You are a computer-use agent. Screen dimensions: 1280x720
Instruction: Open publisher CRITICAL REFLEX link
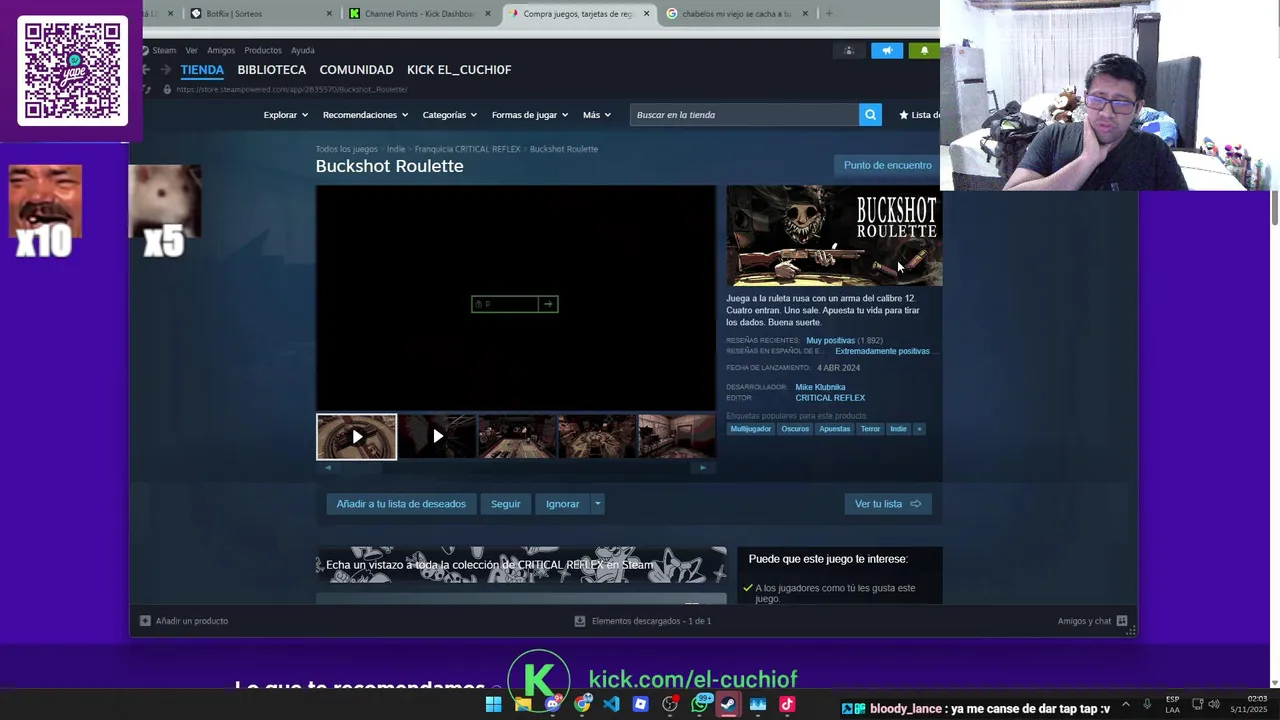click(830, 398)
